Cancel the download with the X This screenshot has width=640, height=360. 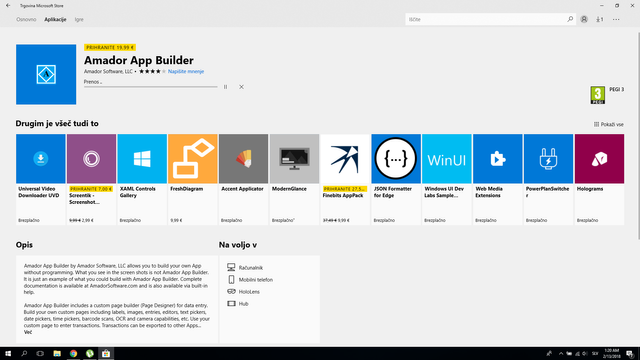click(x=241, y=87)
